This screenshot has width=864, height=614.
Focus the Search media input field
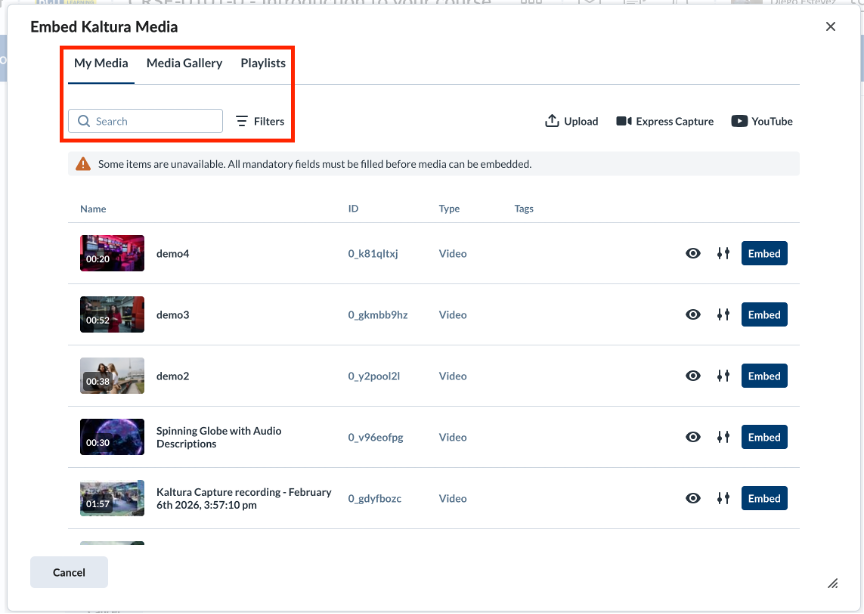tap(145, 121)
